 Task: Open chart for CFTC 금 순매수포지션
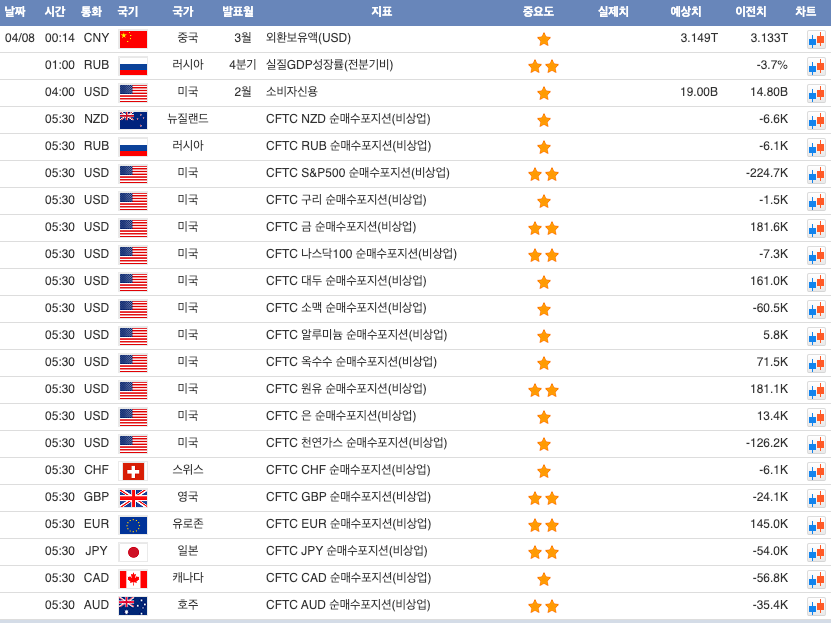(x=816, y=228)
